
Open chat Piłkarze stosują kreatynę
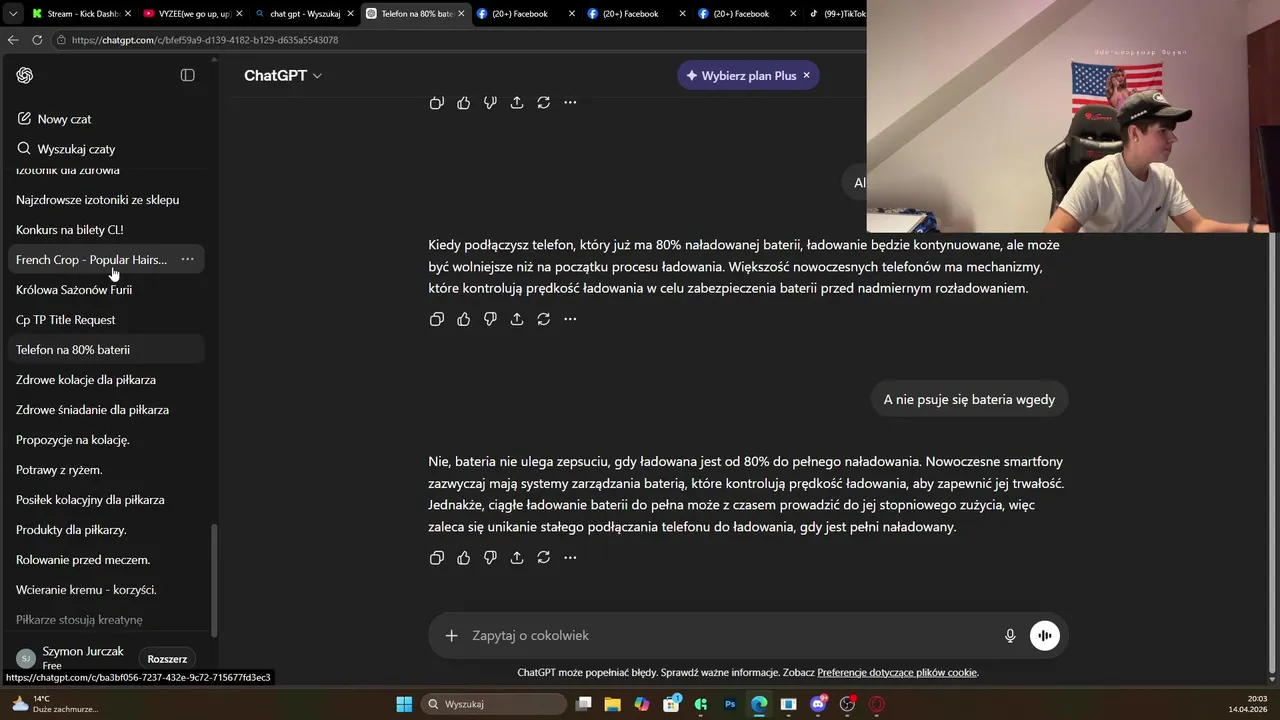coord(106,619)
